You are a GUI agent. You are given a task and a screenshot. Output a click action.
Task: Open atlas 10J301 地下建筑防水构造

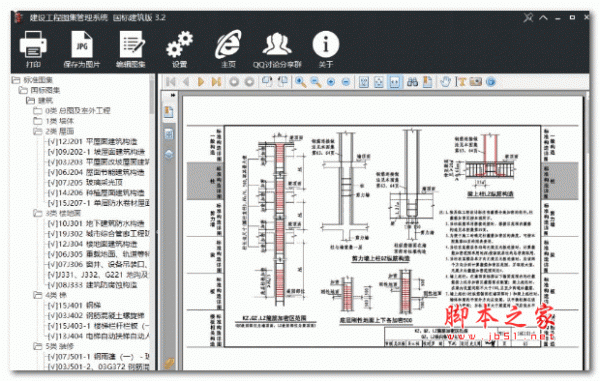pos(96,223)
